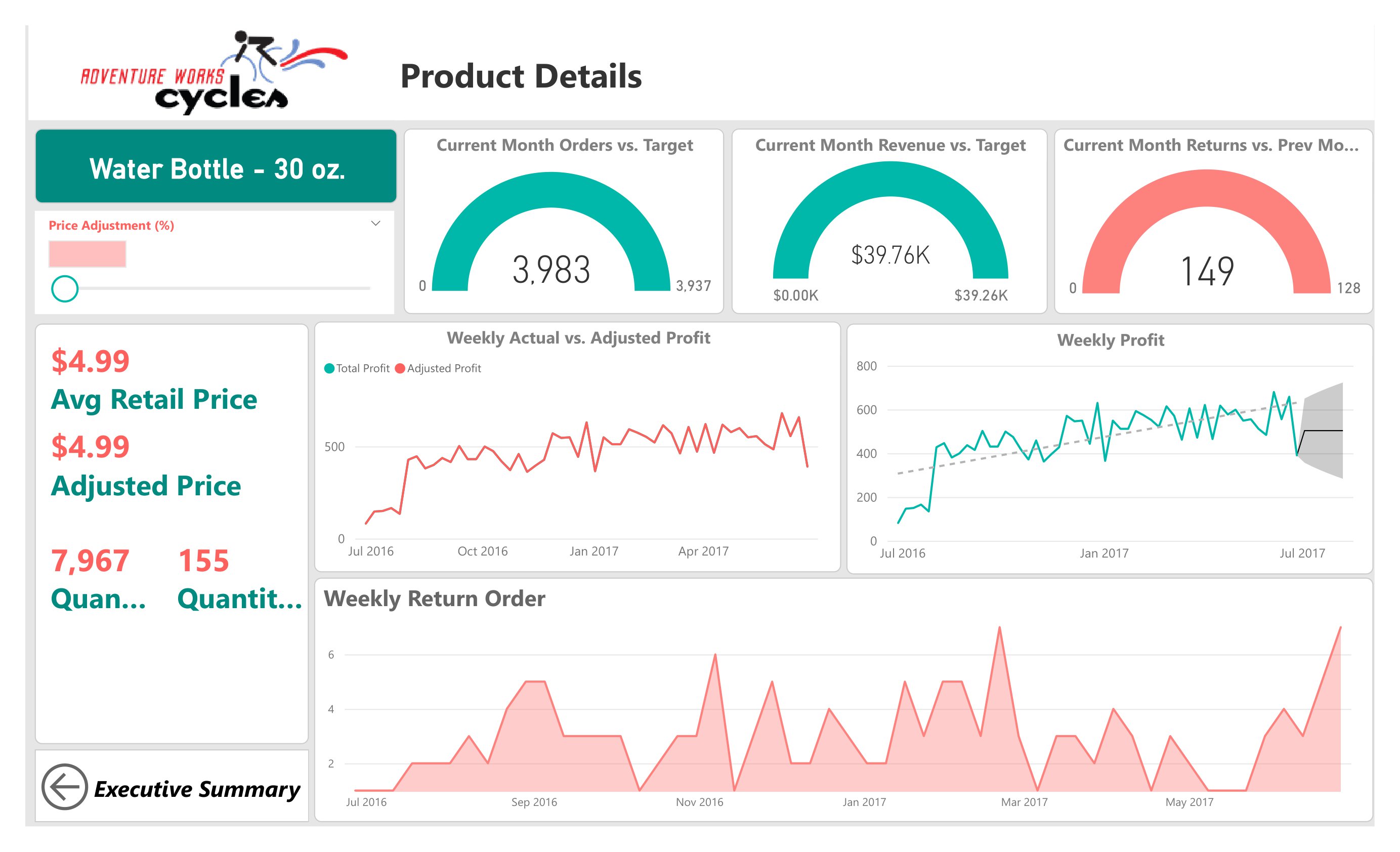Click the Weekly Profit trend line chart
The width and height of the screenshot is (1400, 852).
(1108, 449)
